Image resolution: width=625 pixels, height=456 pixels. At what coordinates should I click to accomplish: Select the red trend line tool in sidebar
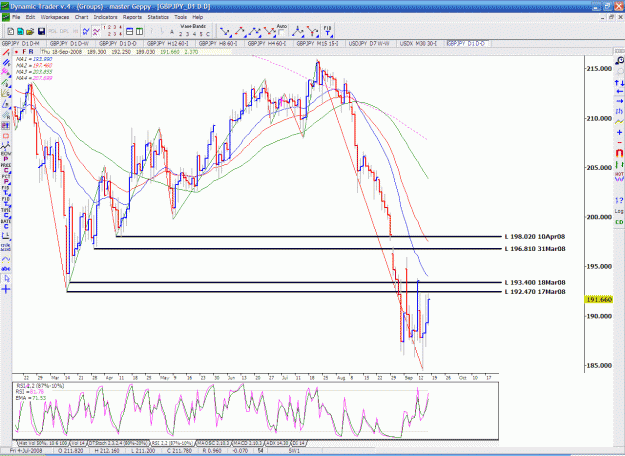(x=6, y=53)
